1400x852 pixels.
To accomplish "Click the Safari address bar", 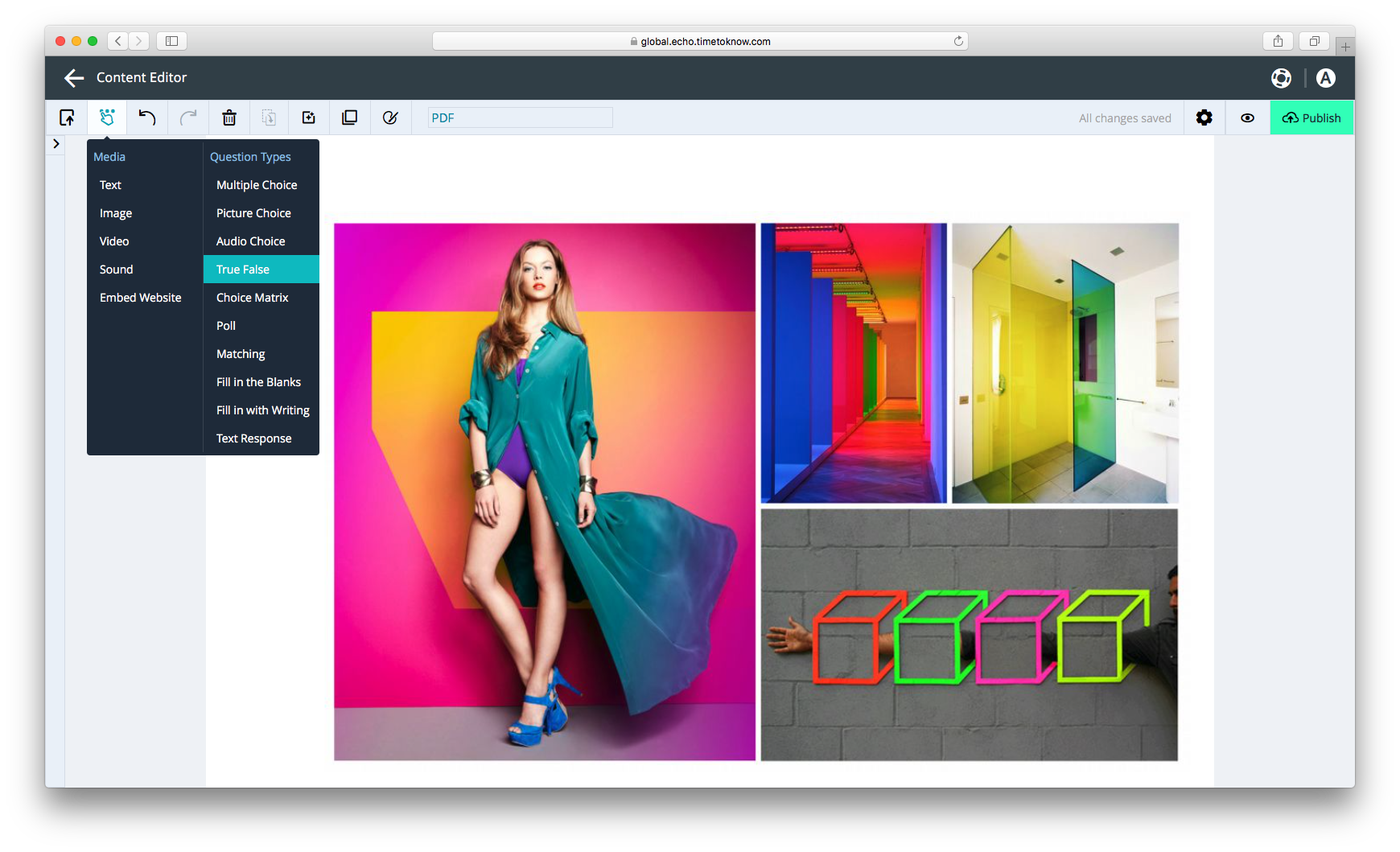I will (700, 41).
